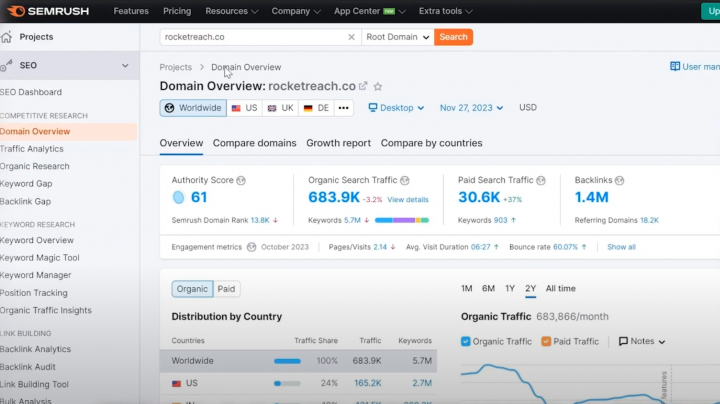Viewport: 720px width, 404px height.
Task: Click the keywords distribution color bar
Action: coord(403,220)
